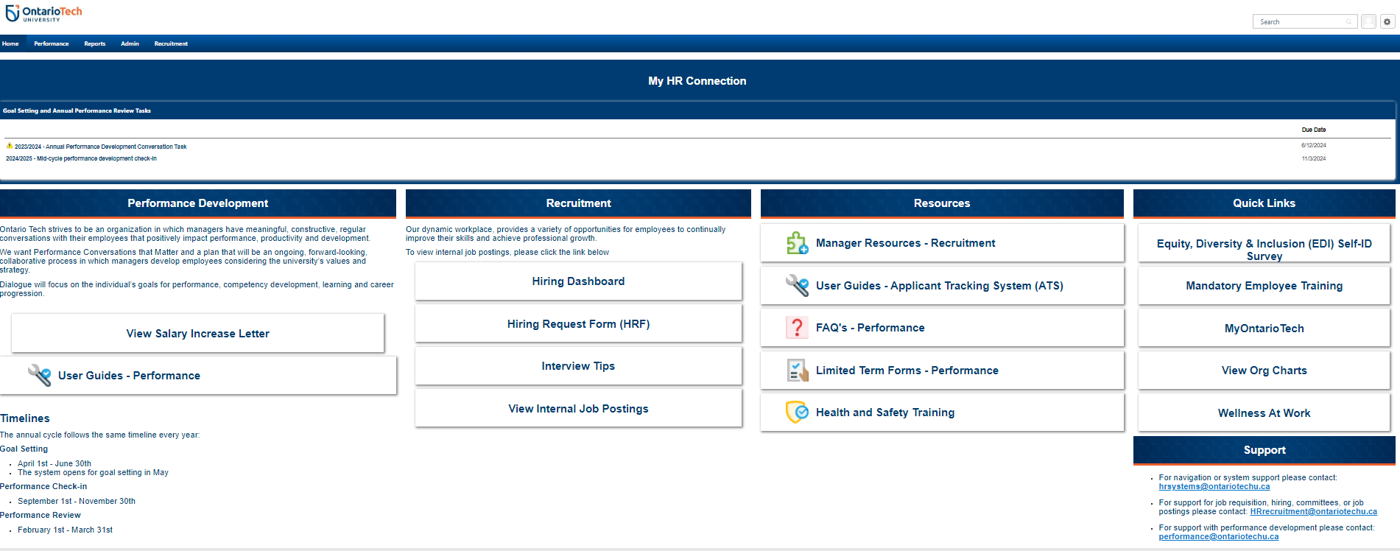The image size is (1400, 551).
Task: Open 2023/2024 Annual Performance Development Conversation Task
Action: coord(100,146)
